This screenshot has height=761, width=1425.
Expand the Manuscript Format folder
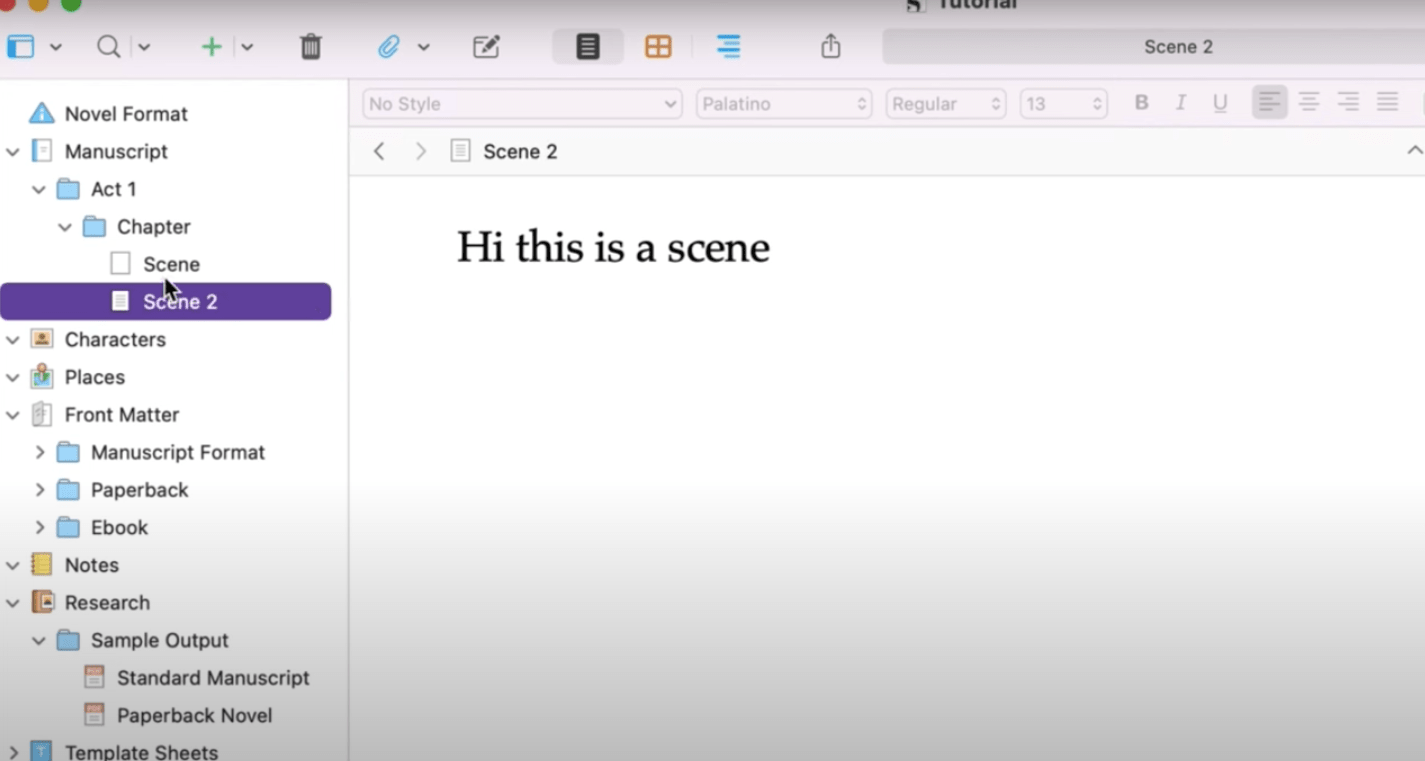click(40, 452)
